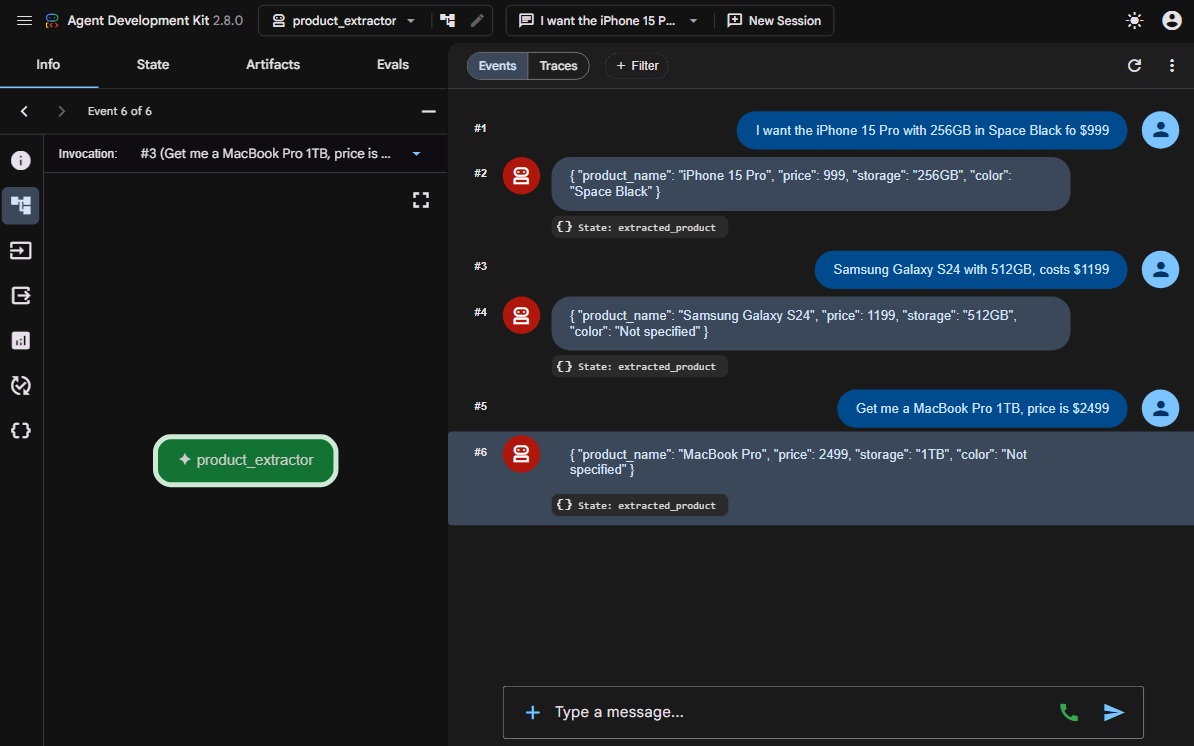This screenshot has height=746, width=1194.
Task: Toggle the light/dark theme sun icon
Action: click(x=1134, y=21)
